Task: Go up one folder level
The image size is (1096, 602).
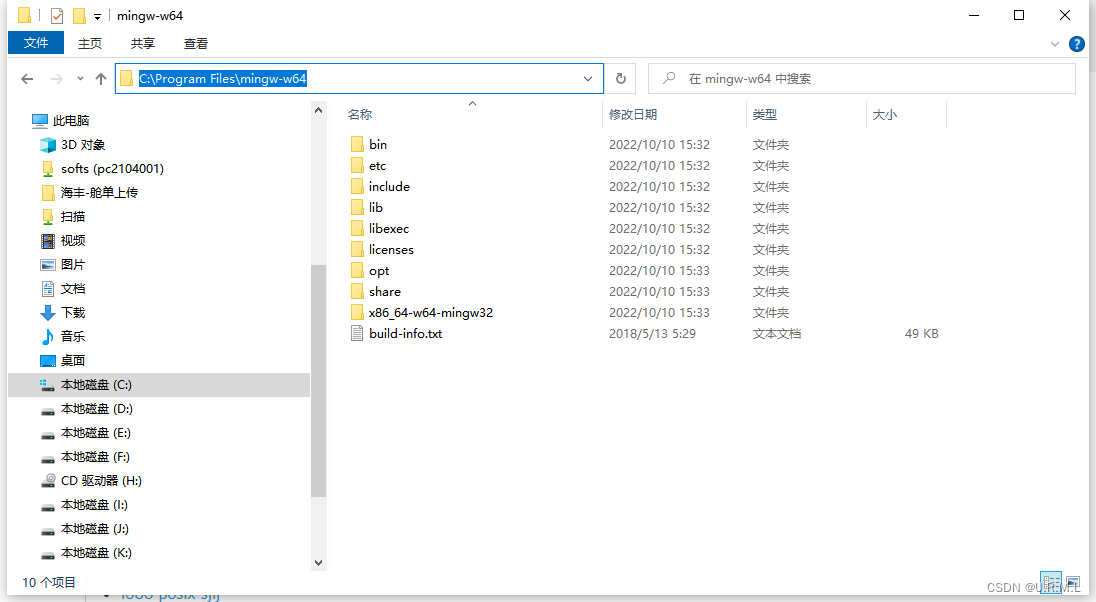Action: (101, 79)
